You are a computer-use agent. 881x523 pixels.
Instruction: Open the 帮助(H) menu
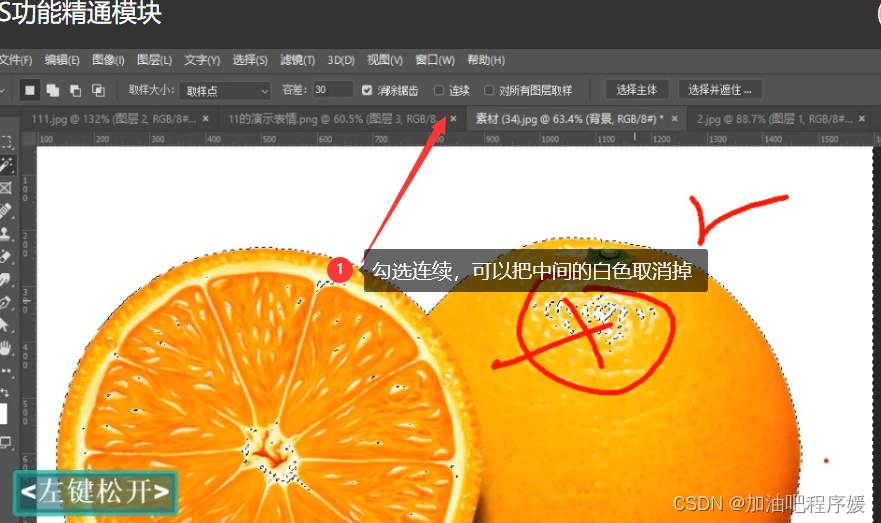[486, 60]
